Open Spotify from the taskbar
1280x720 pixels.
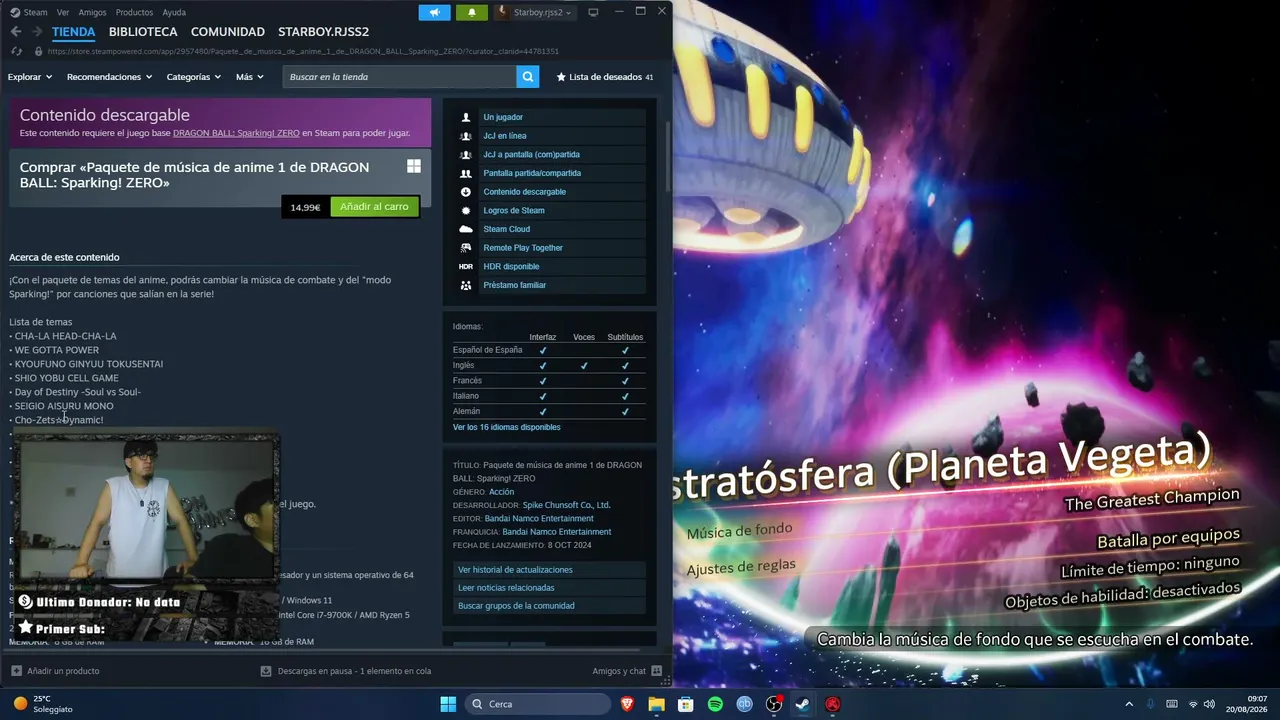(x=715, y=704)
